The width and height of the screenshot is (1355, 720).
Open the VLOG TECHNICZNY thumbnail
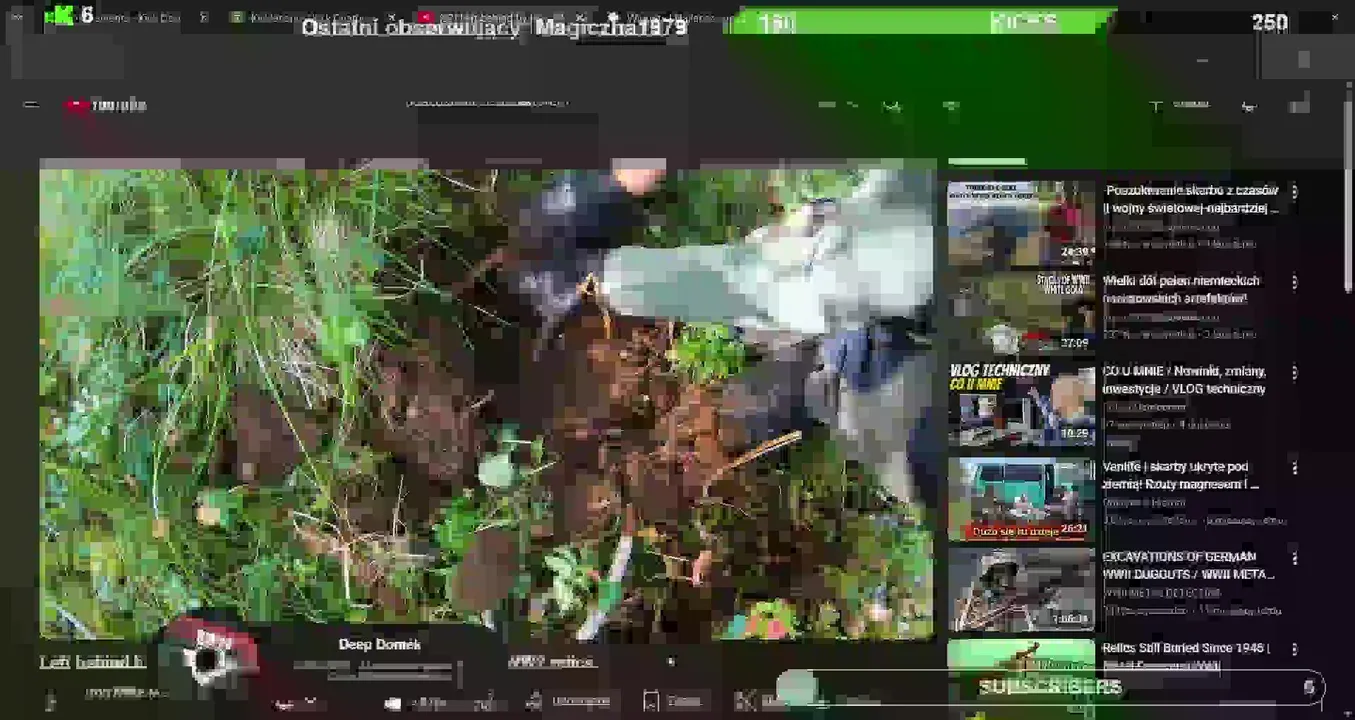(1021, 404)
